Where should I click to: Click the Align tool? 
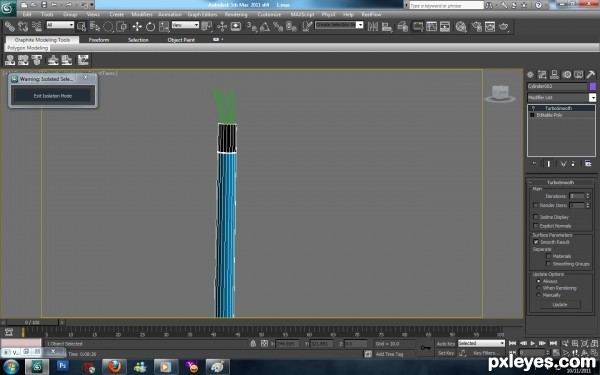point(387,26)
